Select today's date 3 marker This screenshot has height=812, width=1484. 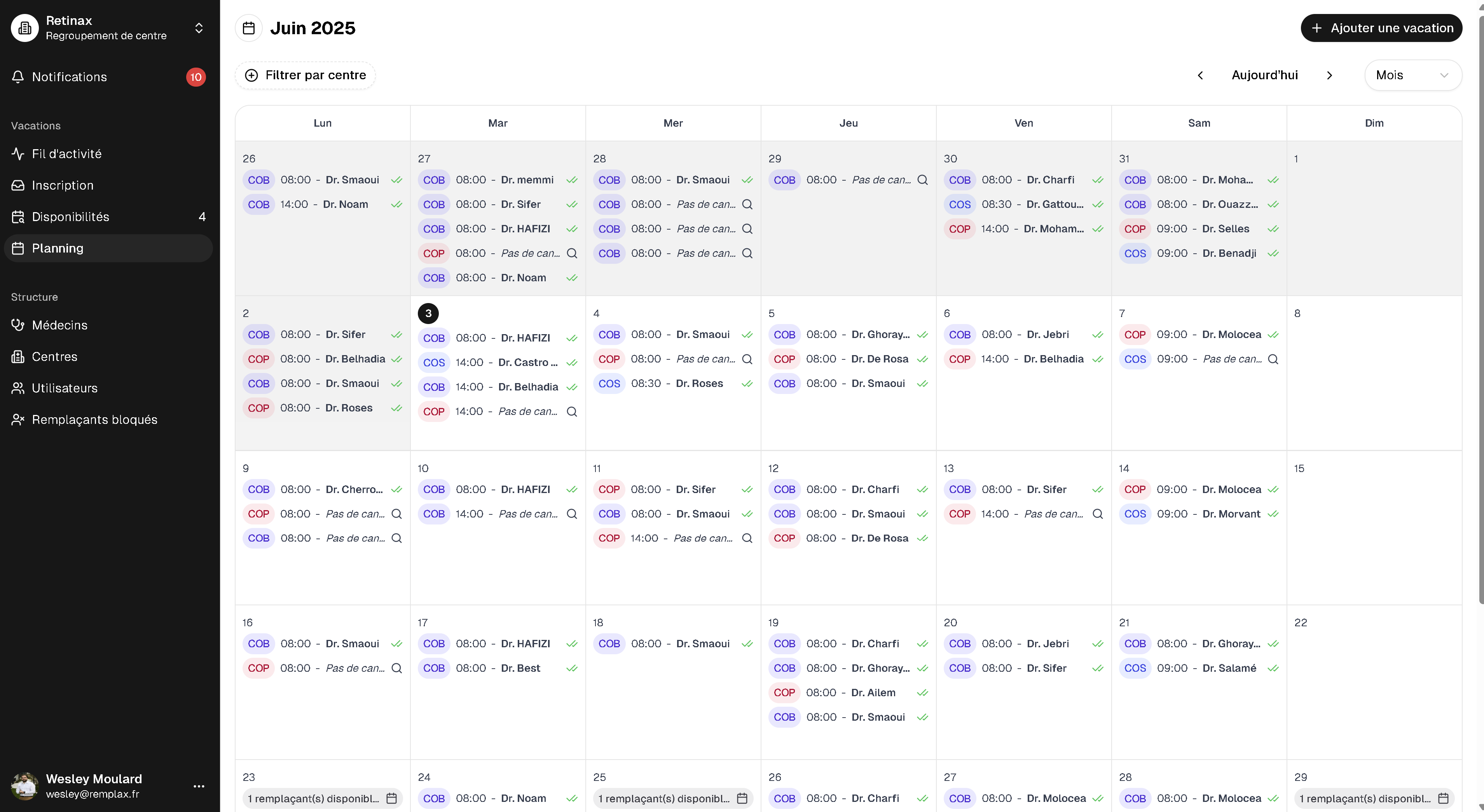pos(428,313)
